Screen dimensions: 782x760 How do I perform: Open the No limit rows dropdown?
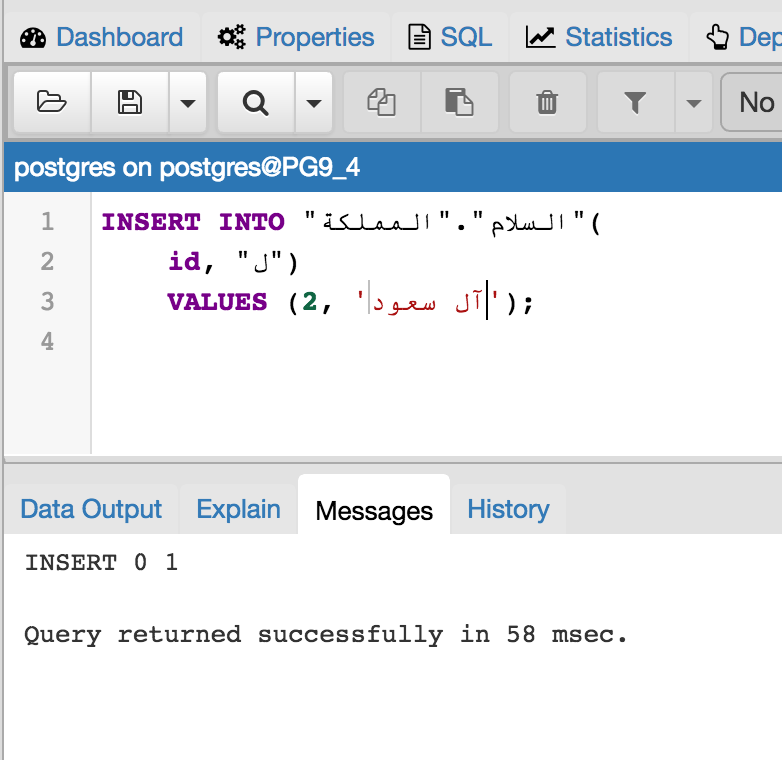point(752,102)
